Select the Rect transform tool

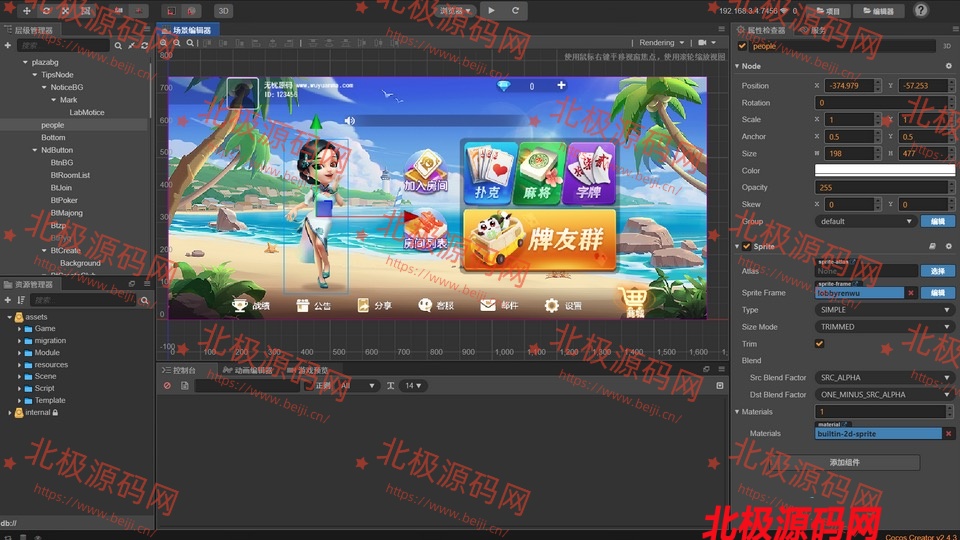point(85,11)
